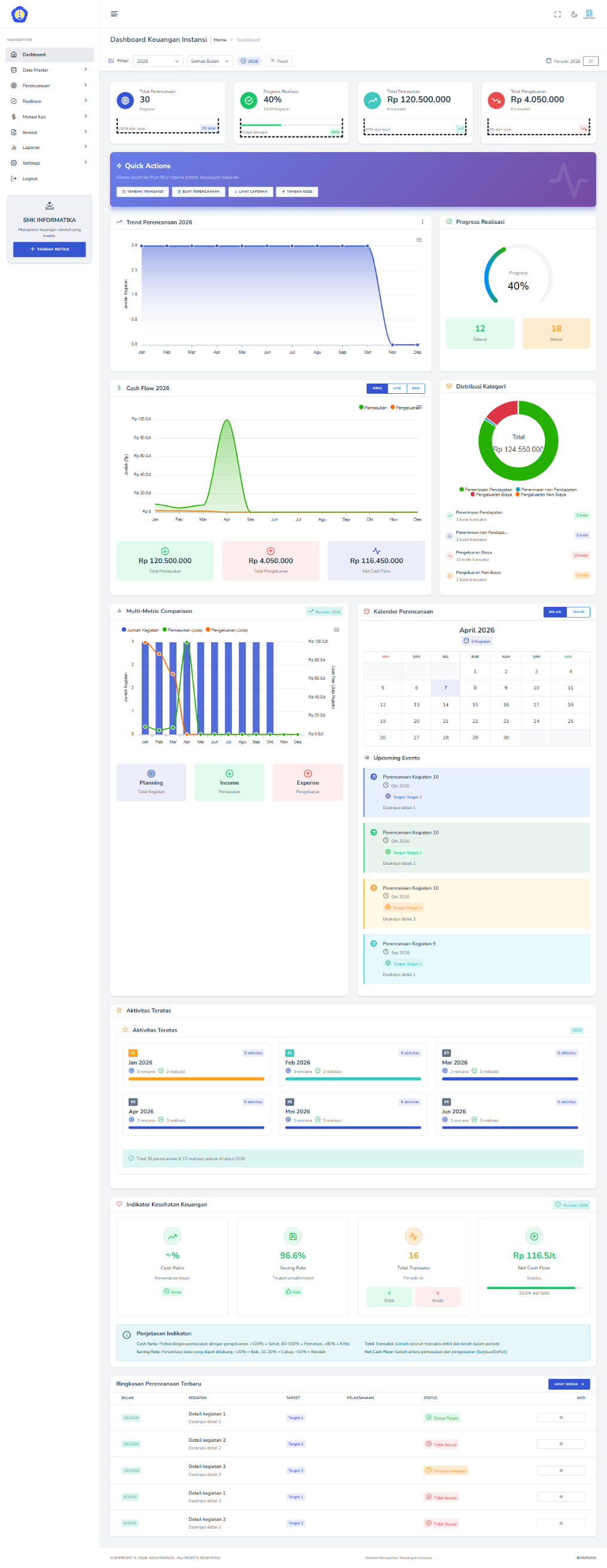Click the orange progress bar under Jan 2026

(x=196, y=1079)
